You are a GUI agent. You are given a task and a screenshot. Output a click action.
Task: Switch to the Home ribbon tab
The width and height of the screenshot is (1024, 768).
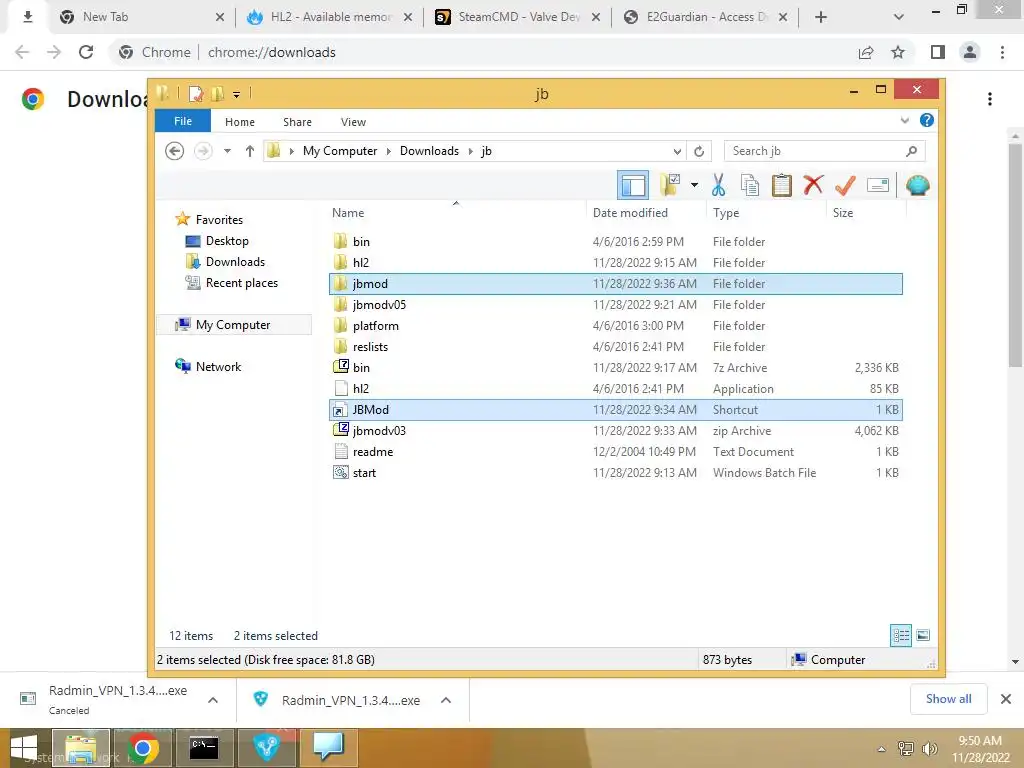pos(240,122)
